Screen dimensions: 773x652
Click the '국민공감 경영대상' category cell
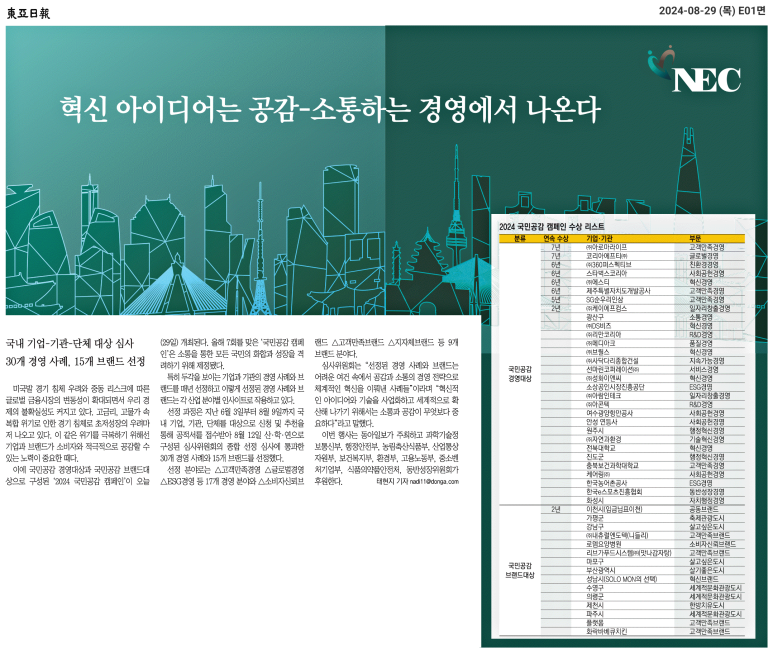coord(520,374)
